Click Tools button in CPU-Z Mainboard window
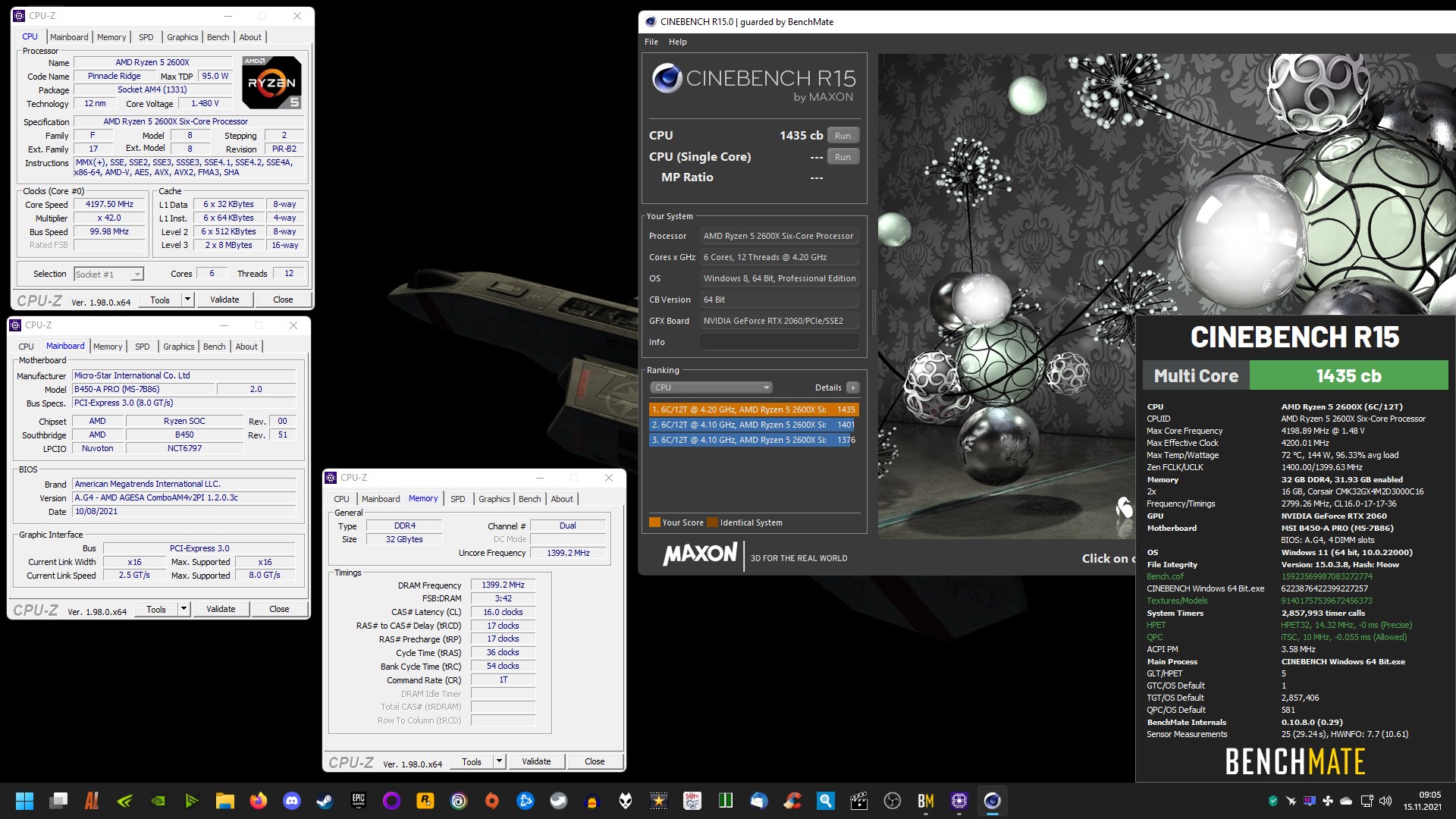Image resolution: width=1456 pixels, height=819 pixels. [156, 609]
